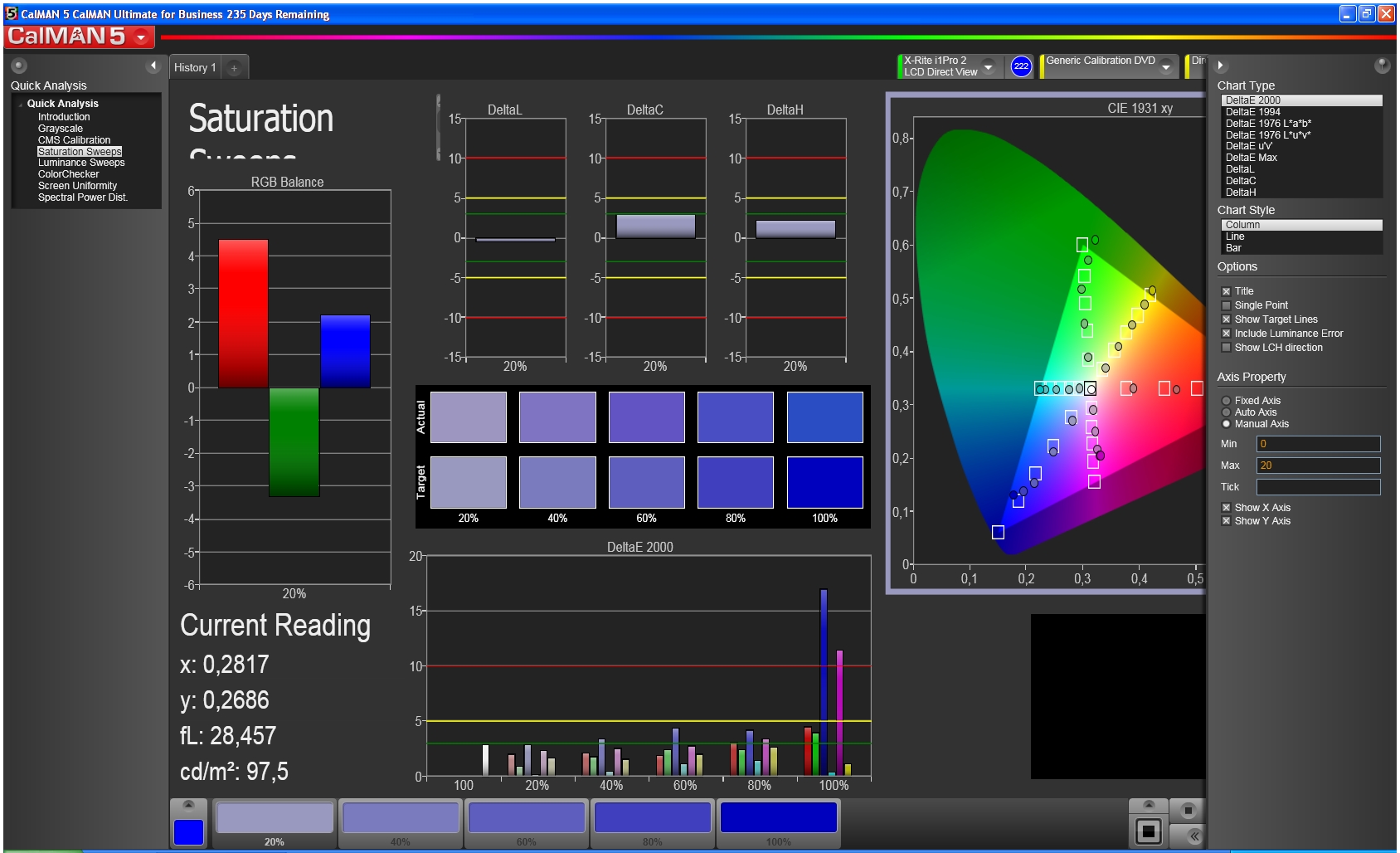Screen dimensions: 1400x853
Task: Select DeltaE 1994 chart type
Action: tap(1301, 112)
